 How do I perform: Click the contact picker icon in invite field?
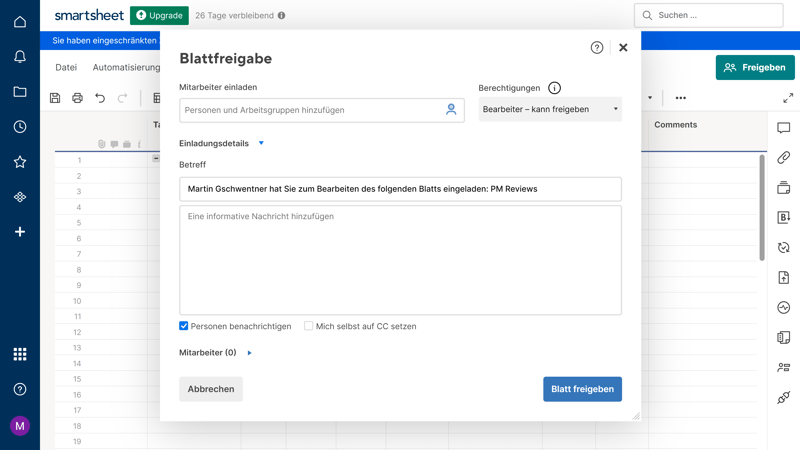(451, 110)
